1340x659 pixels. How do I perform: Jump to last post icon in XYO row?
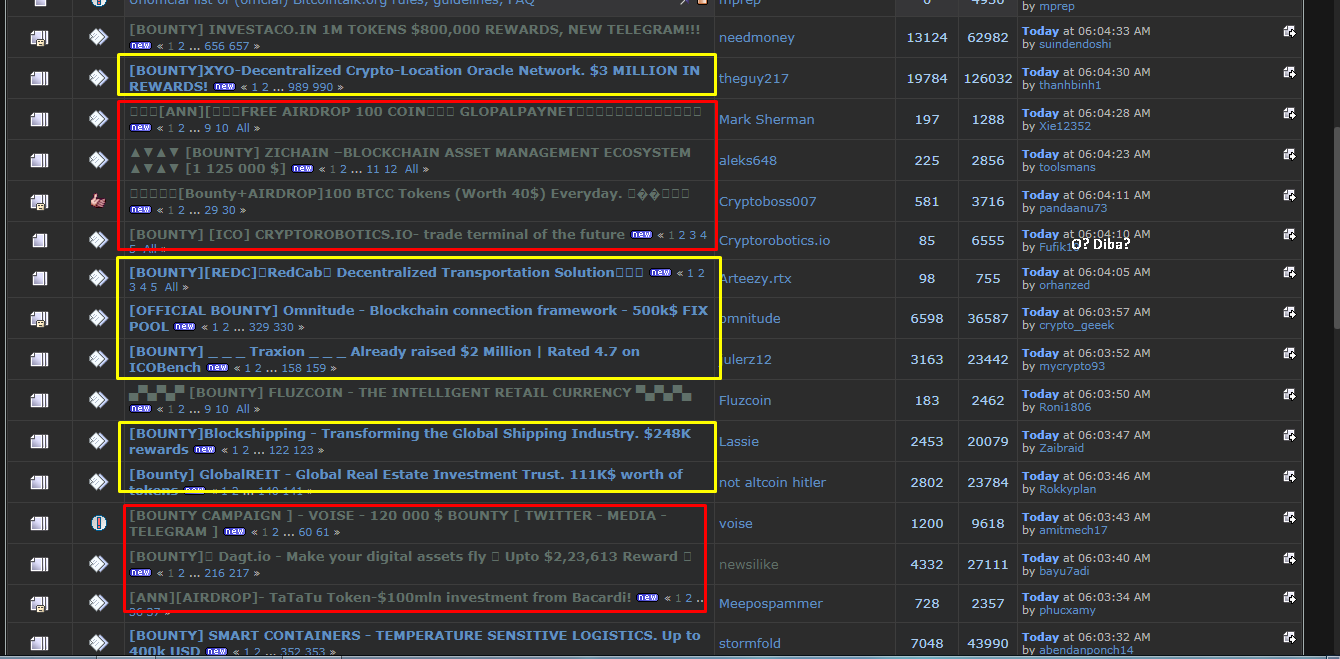tap(1290, 73)
